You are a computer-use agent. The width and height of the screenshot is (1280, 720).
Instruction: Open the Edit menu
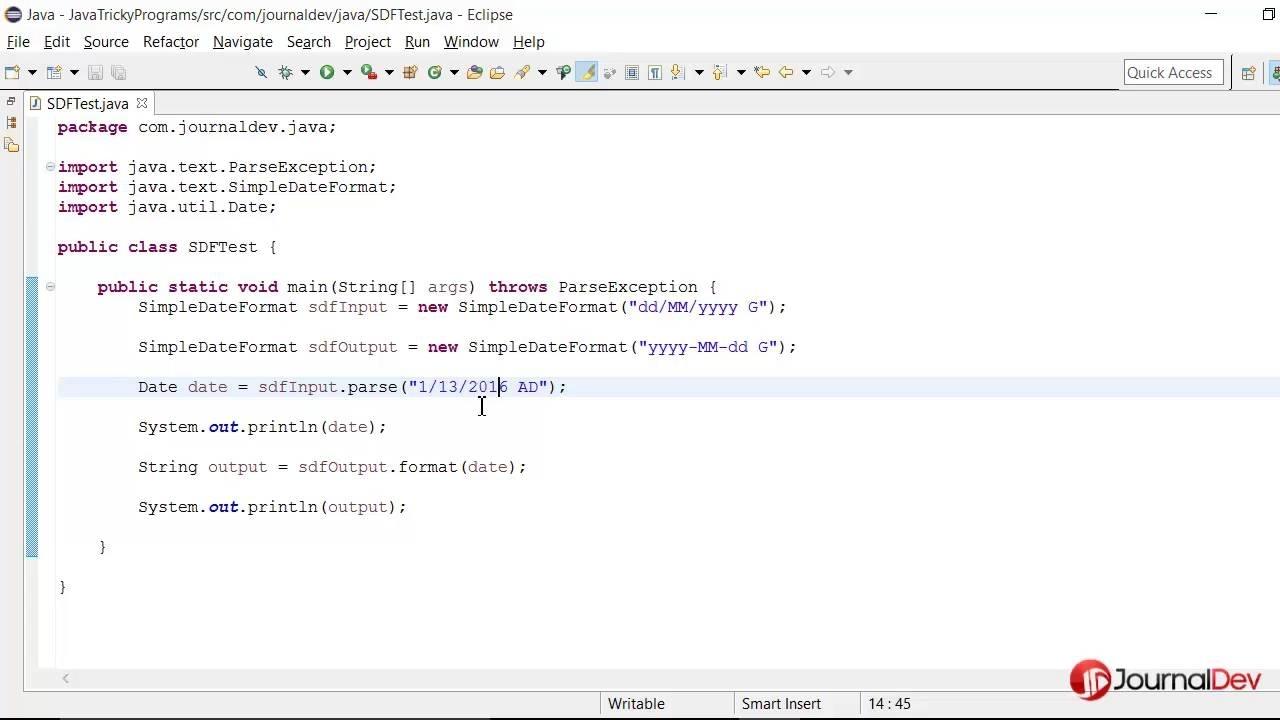click(x=57, y=42)
